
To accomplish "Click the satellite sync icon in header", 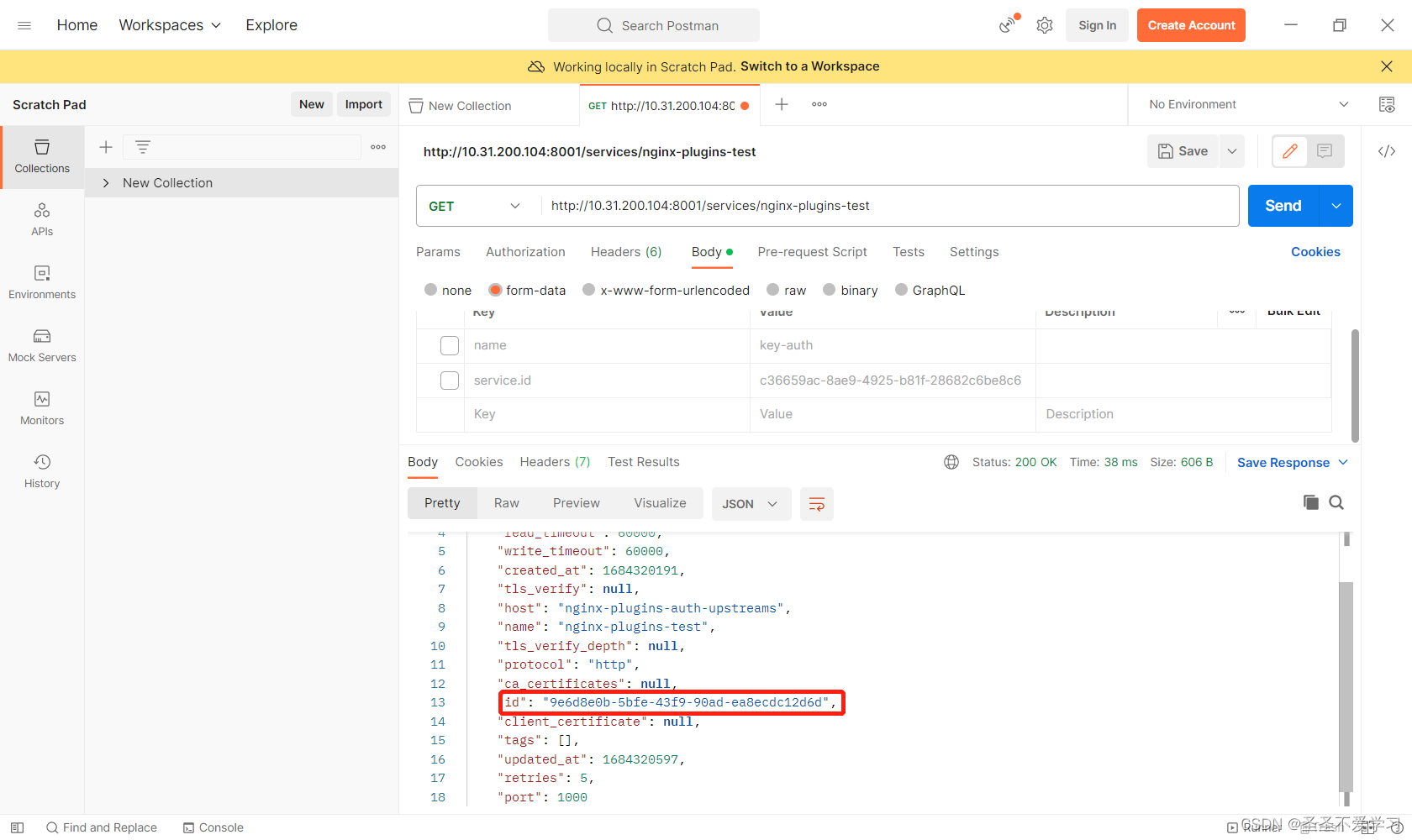I will click(1008, 25).
